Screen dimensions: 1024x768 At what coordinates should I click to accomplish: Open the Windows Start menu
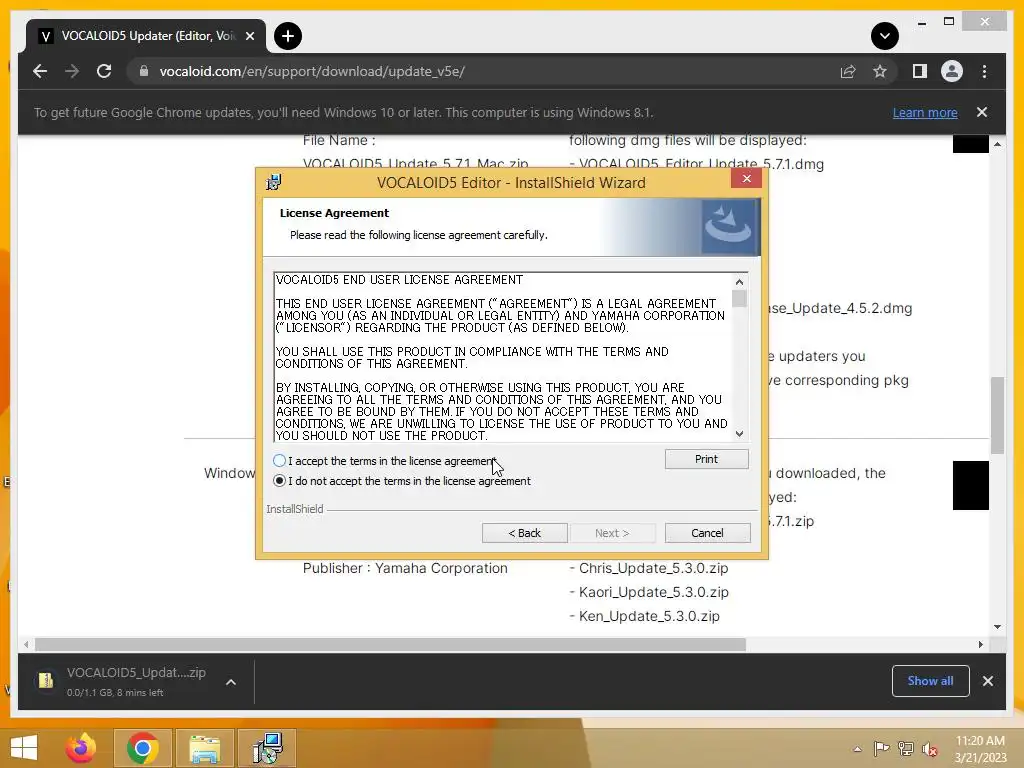click(24, 748)
